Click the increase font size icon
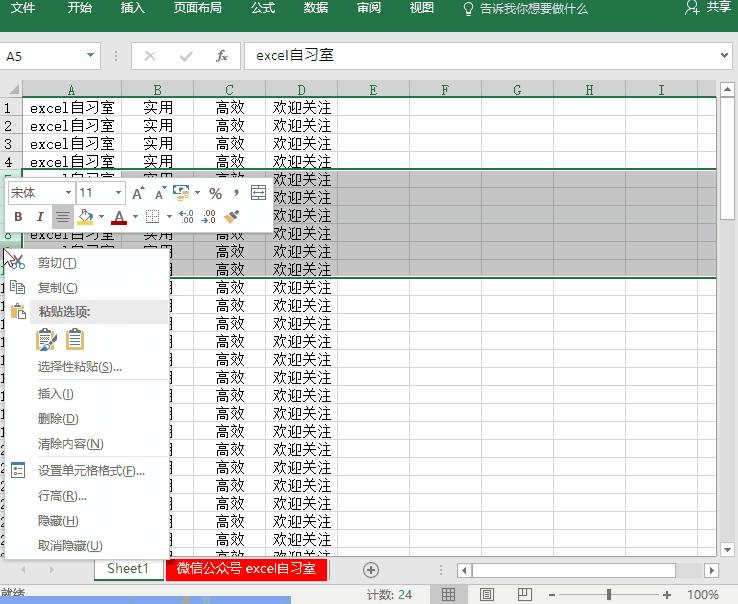 pos(137,193)
